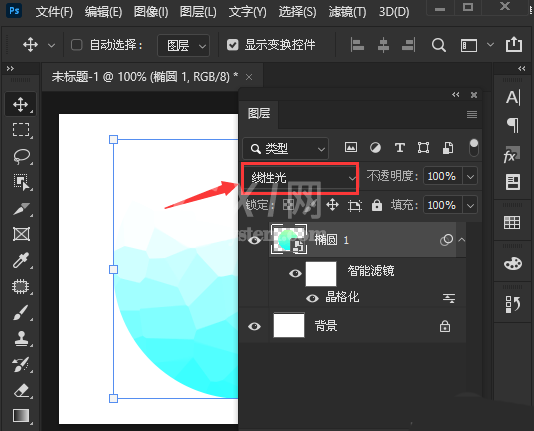The height and width of the screenshot is (431, 534).
Task: Open the Swatches grid panel icon
Action: 512,223
